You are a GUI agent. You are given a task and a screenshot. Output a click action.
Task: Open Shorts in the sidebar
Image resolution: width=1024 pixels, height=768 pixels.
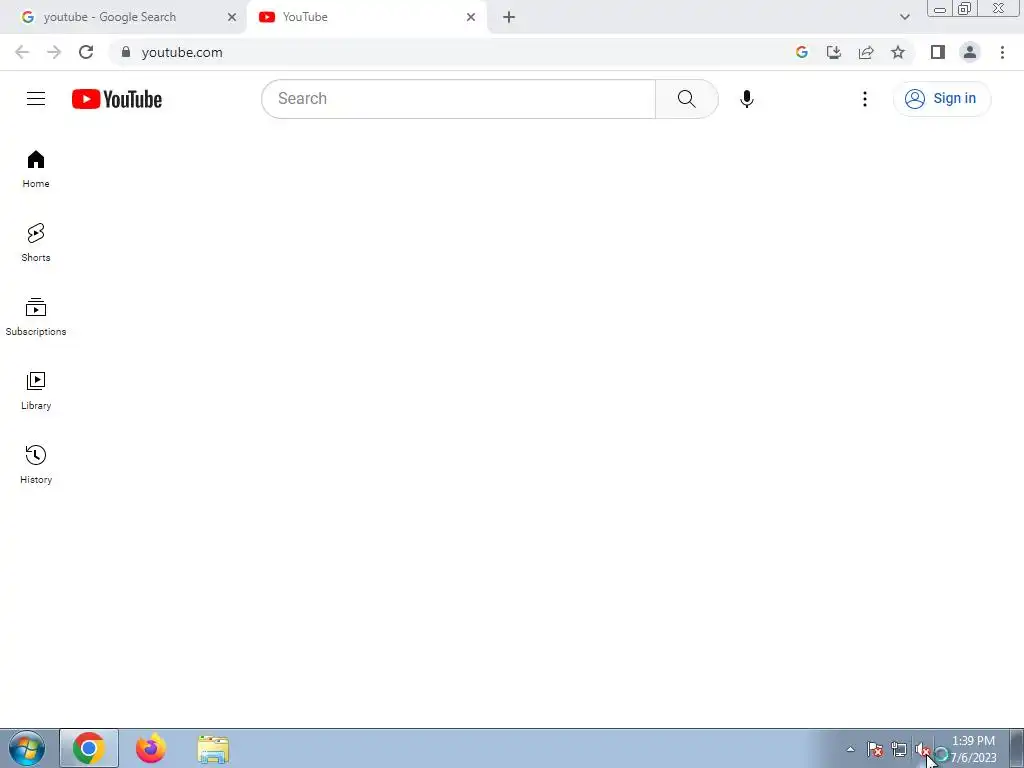36,243
